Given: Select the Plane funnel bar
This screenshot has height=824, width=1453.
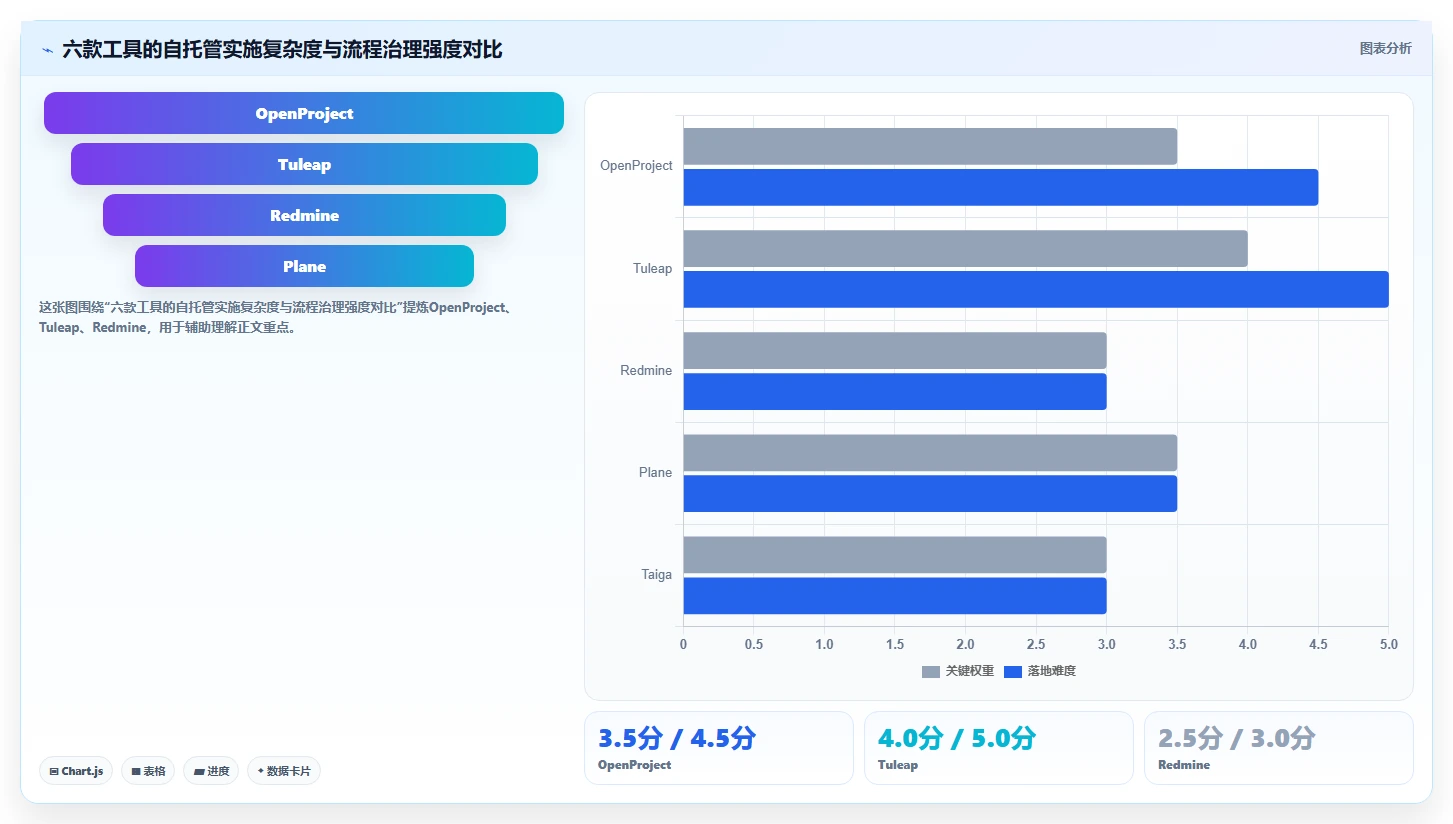Looking at the screenshot, I should click(x=304, y=266).
